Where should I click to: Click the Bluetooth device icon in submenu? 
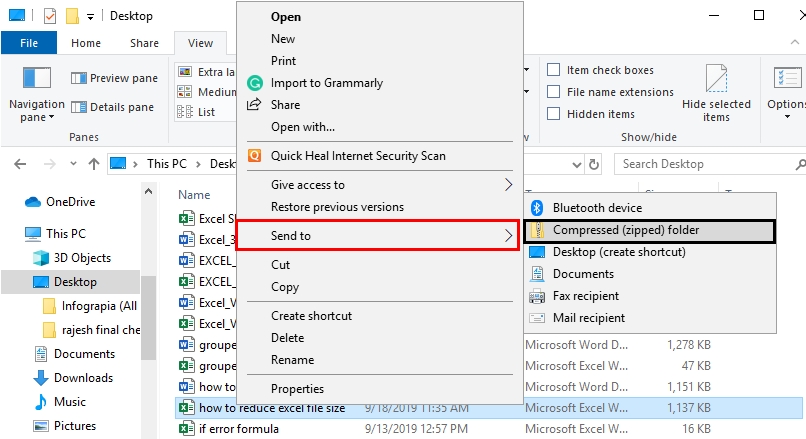(x=536, y=208)
